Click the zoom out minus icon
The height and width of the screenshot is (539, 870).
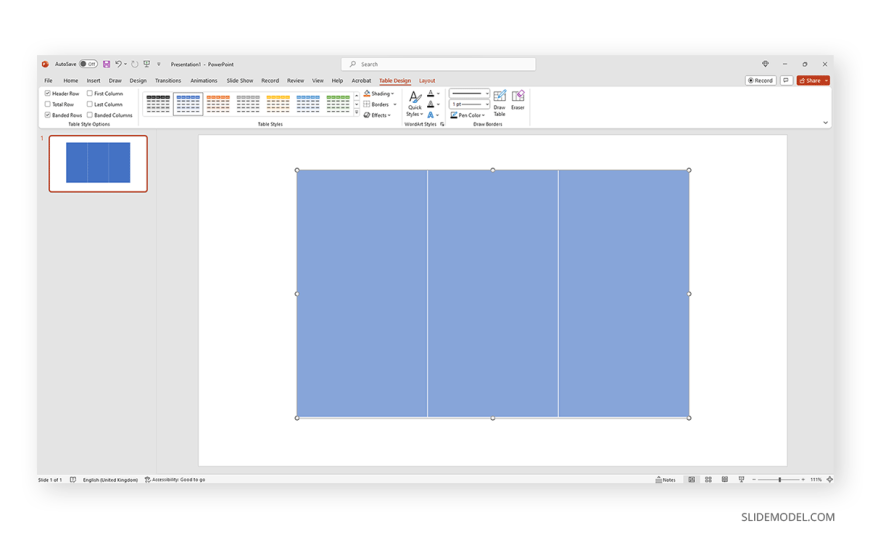(x=753, y=480)
